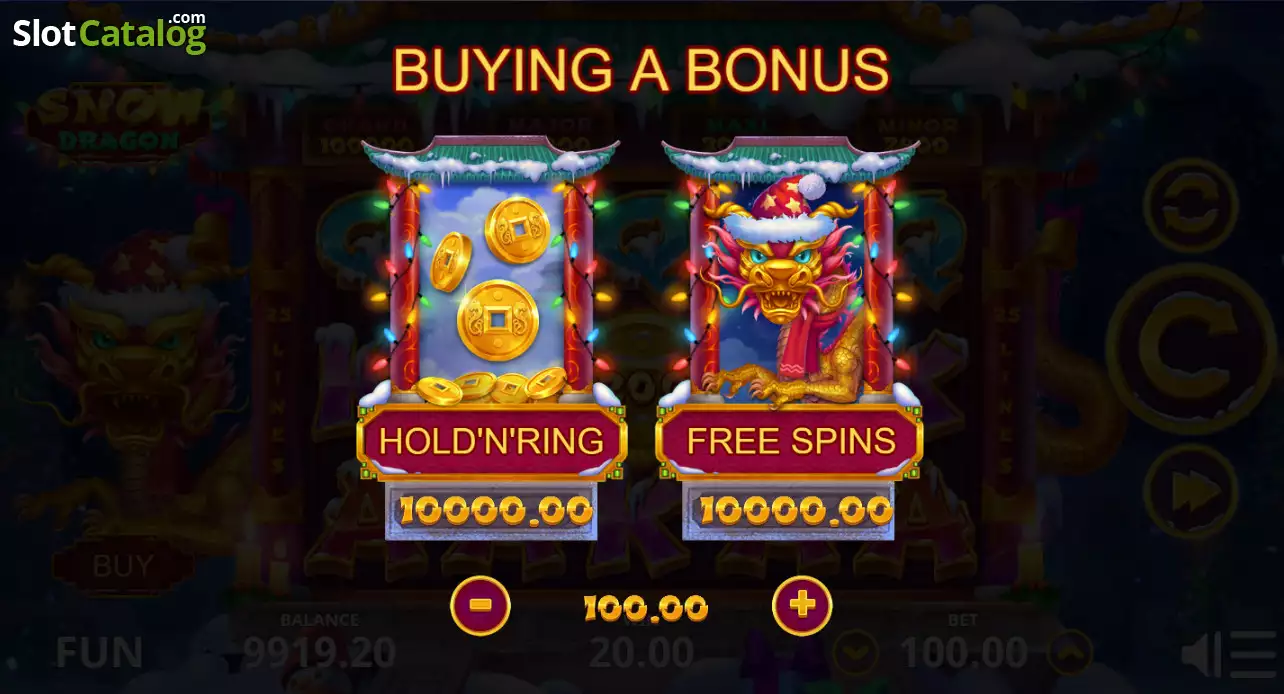Click the Hold'N'Ring 10000.00 price tag
The height and width of the screenshot is (694, 1284).
click(492, 511)
